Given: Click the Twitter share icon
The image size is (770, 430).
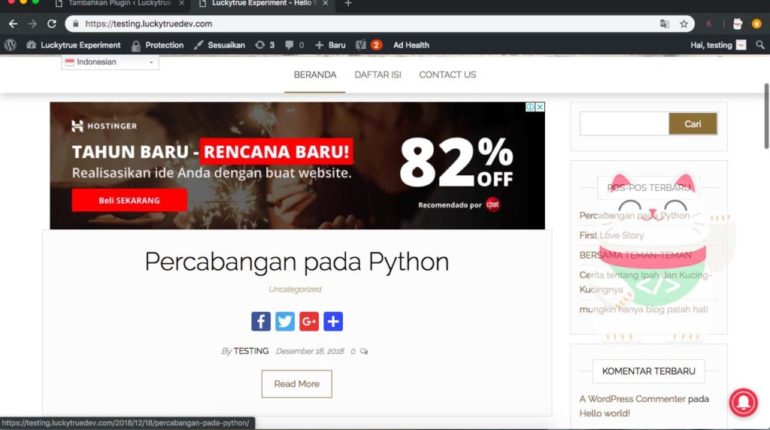Looking at the screenshot, I should tap(285, 321).
